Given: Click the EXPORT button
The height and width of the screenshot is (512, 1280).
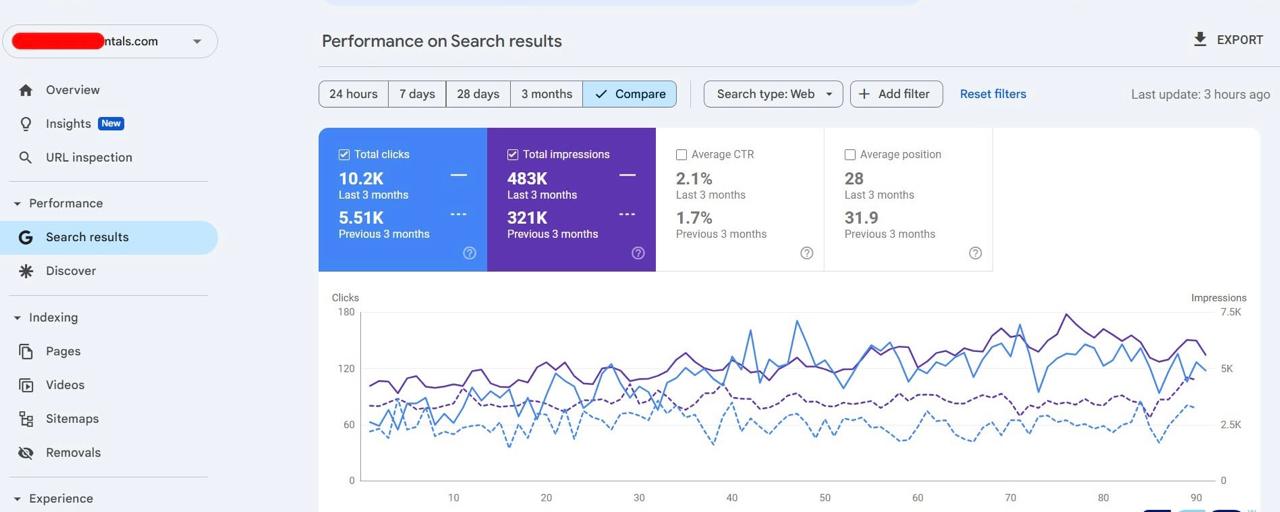Looking at the screenshot, I should (1228, 40).
